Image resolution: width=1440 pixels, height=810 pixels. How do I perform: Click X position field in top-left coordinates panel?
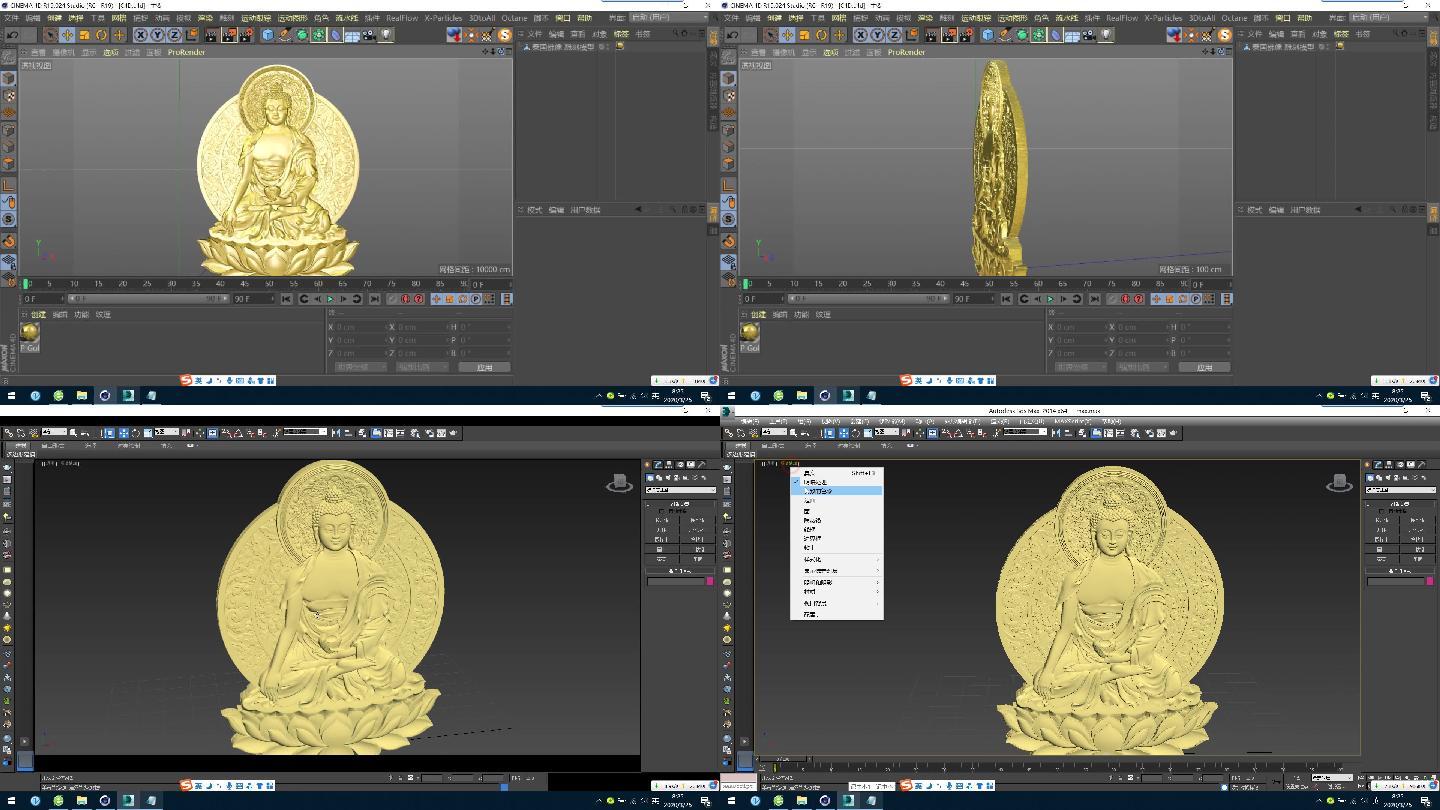pyautogui.click(x=360, y=327)
